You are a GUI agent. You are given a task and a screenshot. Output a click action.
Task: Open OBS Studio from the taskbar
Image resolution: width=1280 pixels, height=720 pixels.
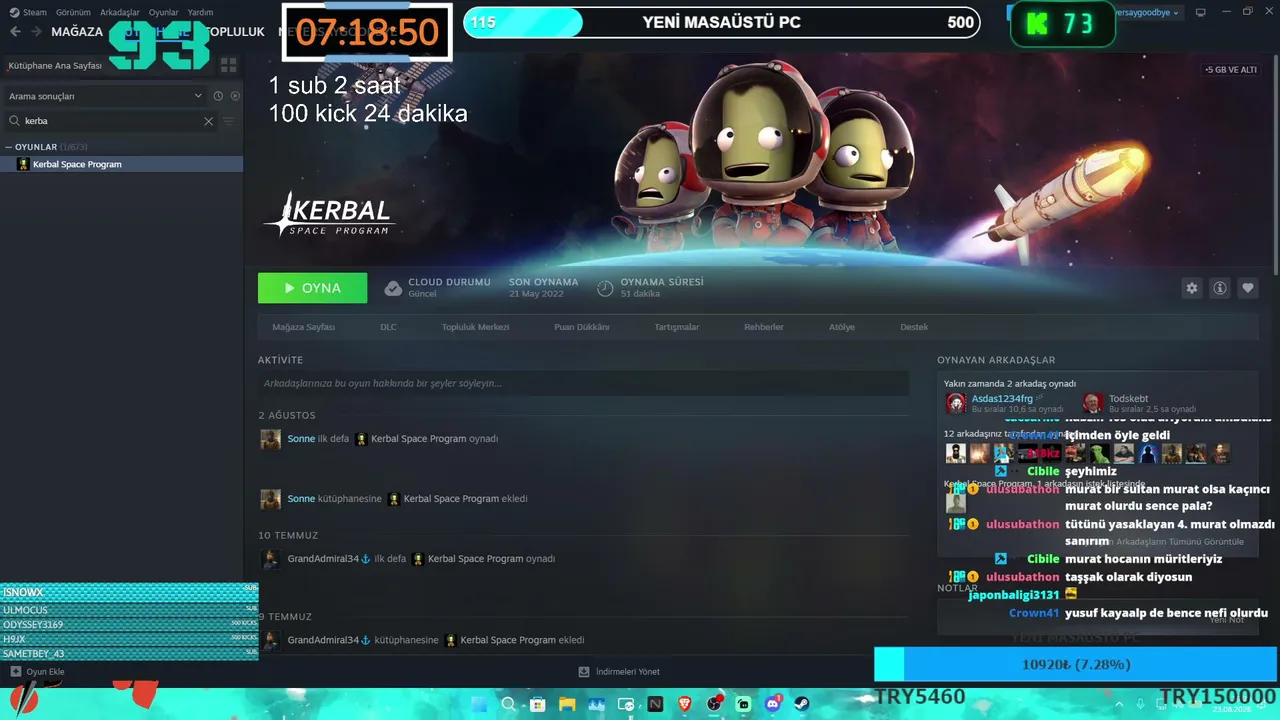pyautogui.click(x=714, y=704)
